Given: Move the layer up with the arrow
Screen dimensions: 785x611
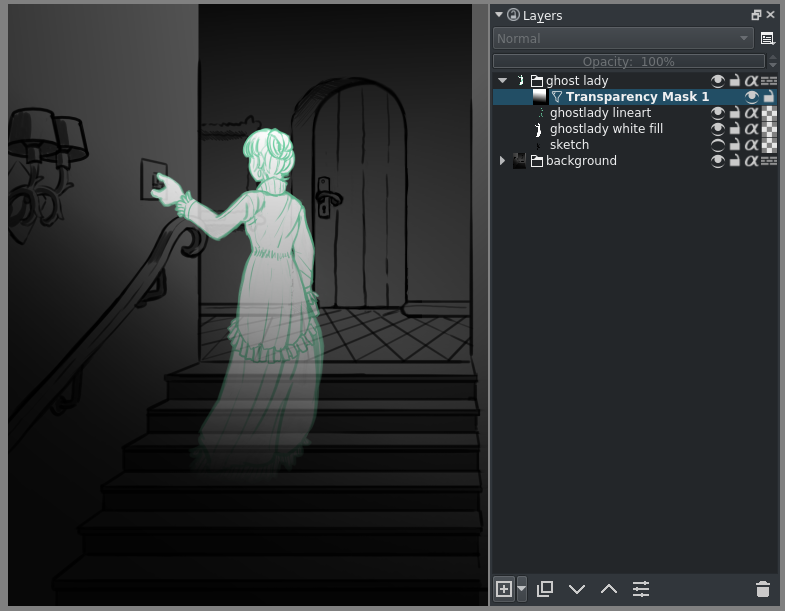Looking at the screenshot, I should [x=609, y=589].
